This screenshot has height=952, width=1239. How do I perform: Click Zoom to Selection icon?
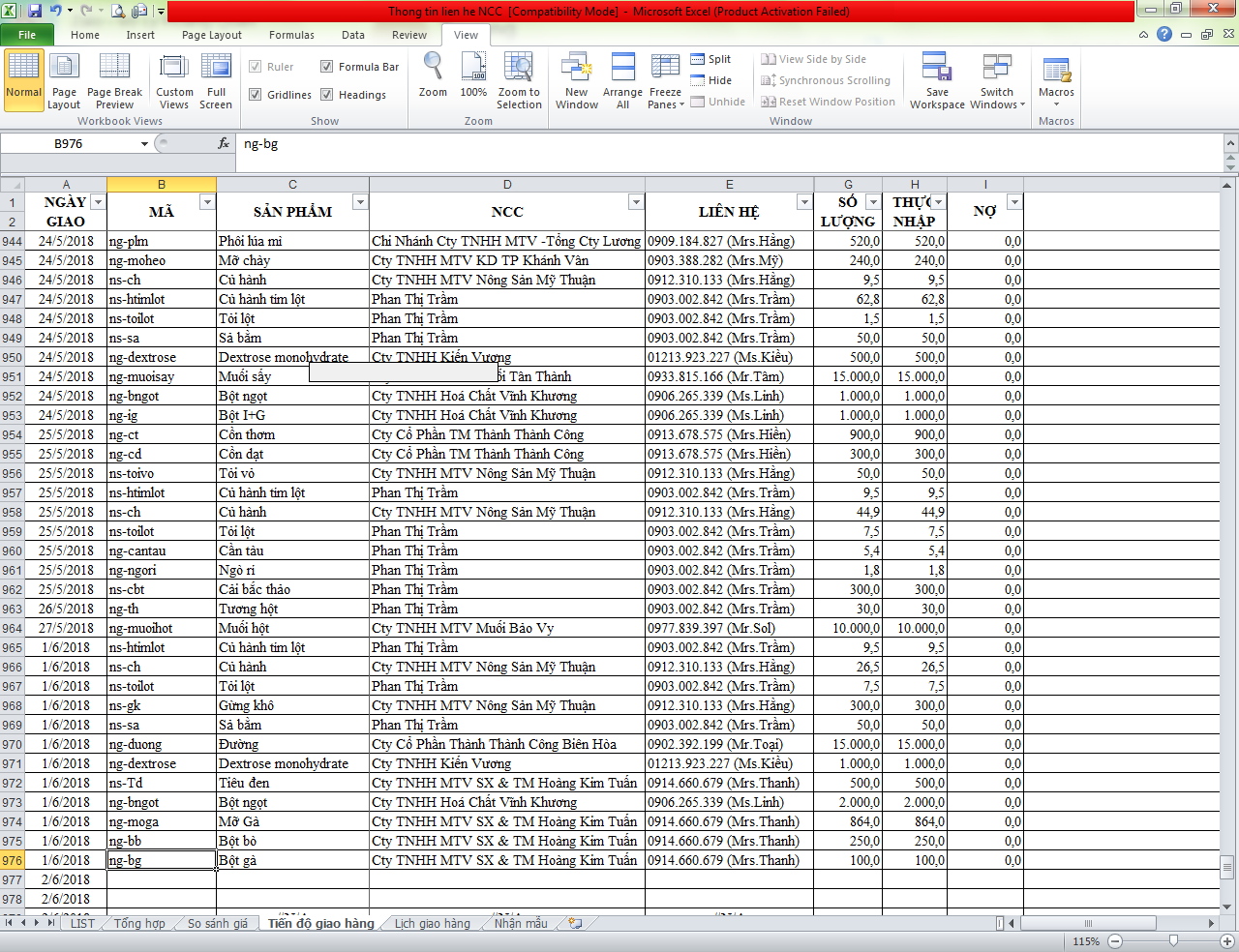click(x=519, y=70)
